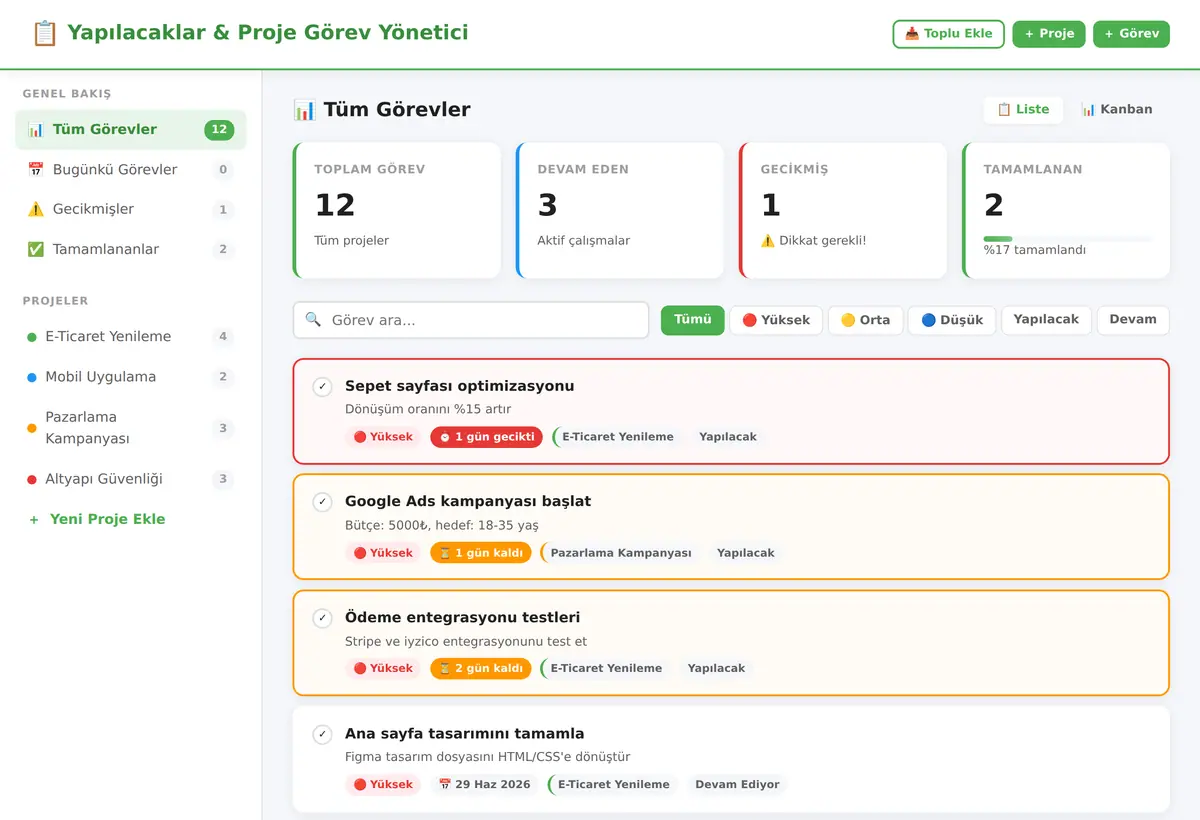This screenshot has height=820, width=1200.
Task: Open Gecikmişler in the sidebar
Action: pyautogui.click(x=131, y=210)
